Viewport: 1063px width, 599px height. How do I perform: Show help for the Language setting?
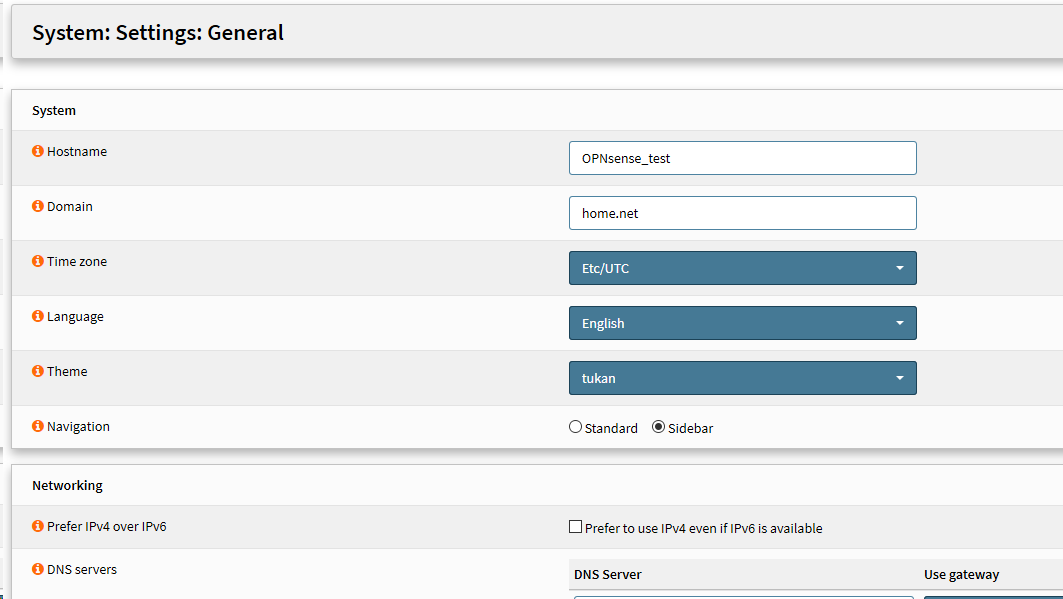[x=38, y=317]
